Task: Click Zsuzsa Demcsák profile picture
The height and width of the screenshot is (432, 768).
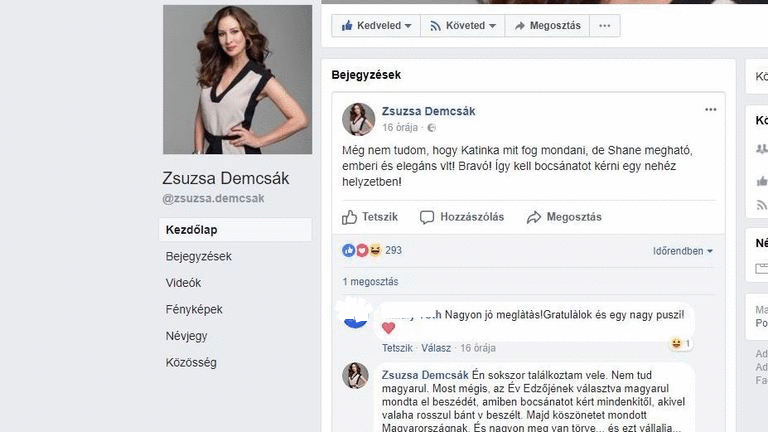Action: pyautogui.click(x=223, y=80)
